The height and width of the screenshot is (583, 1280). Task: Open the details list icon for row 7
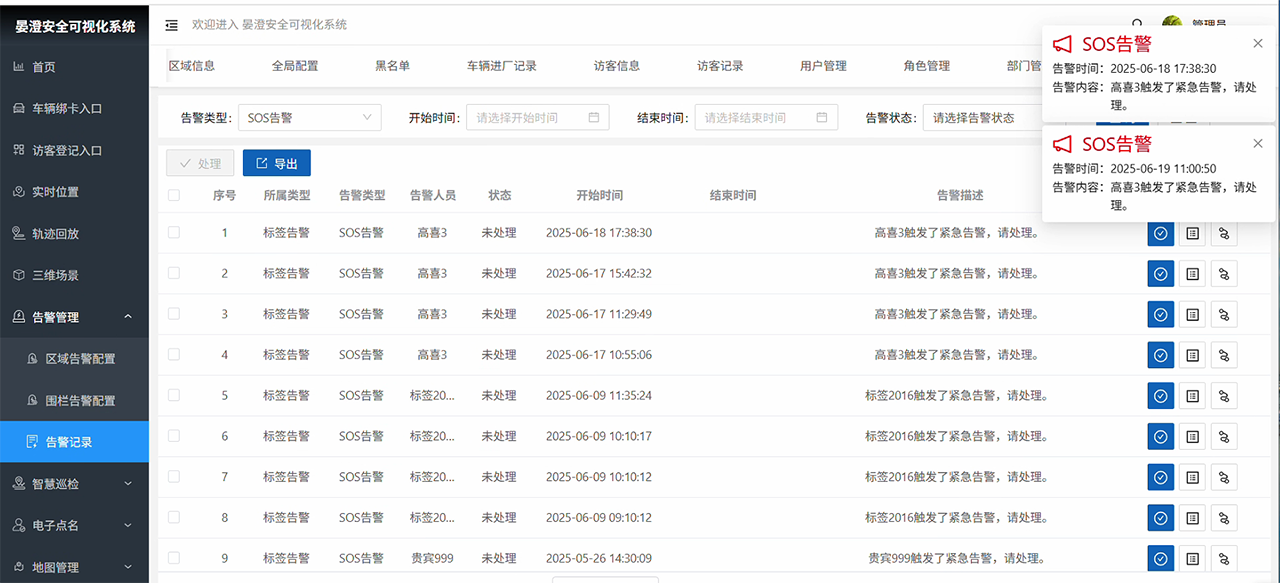coord(1192,477)
